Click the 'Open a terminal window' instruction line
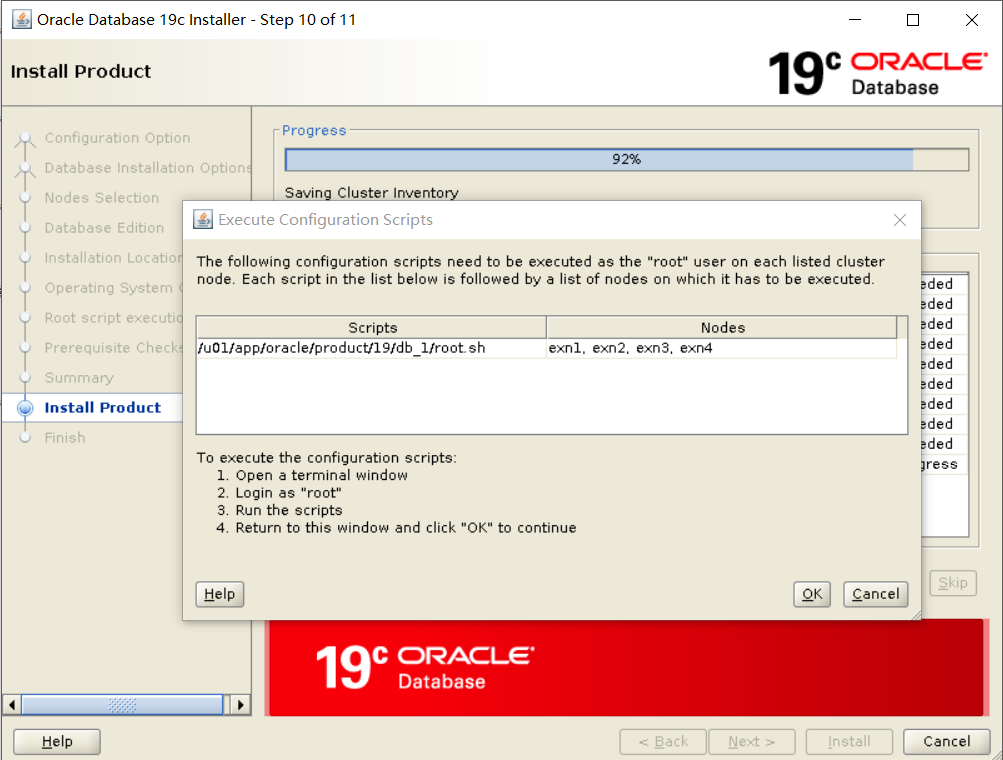This screenshot has width=1003, height=760. coord(322,475)
